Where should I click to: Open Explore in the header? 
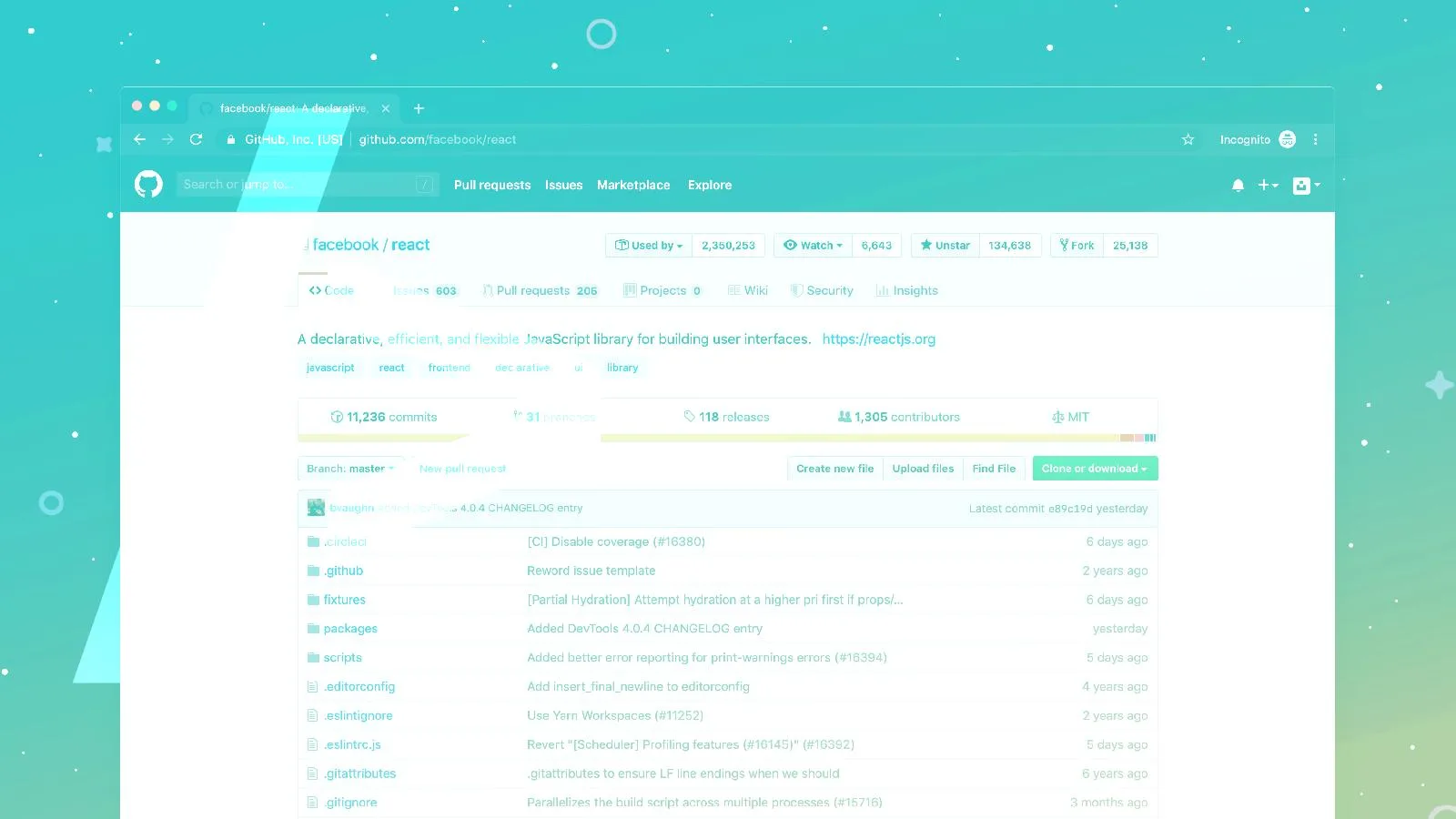click(x=710, y=185)
